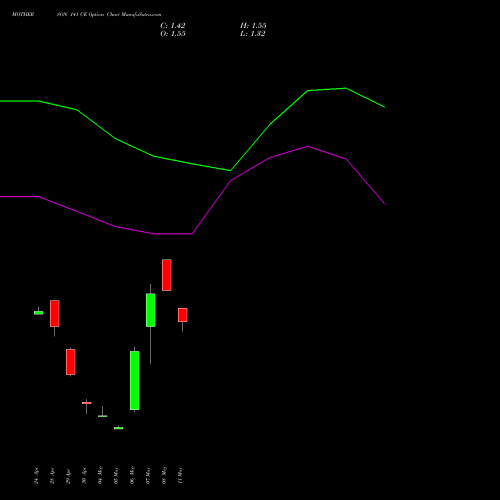The height and width of the screenshot is (500, 500).
Task: Select the 24 Apr date label
Action: [x=36, y=476]
